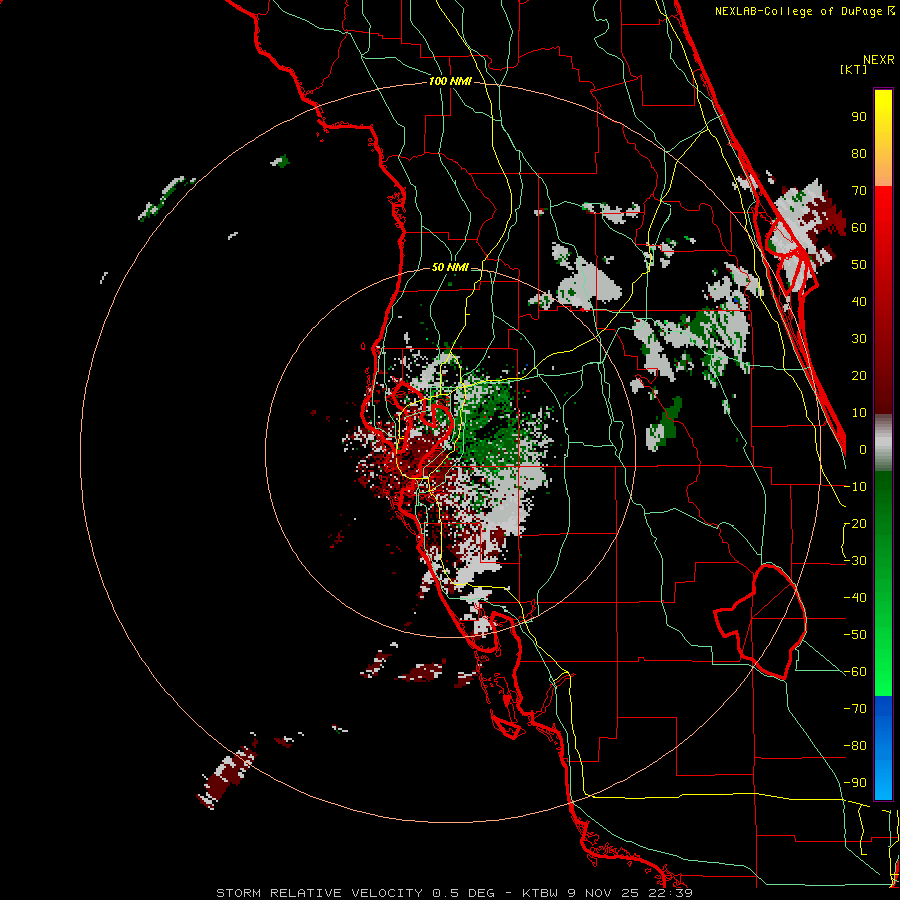Click the -90 value on the velocity scale

tap(855, 783)
